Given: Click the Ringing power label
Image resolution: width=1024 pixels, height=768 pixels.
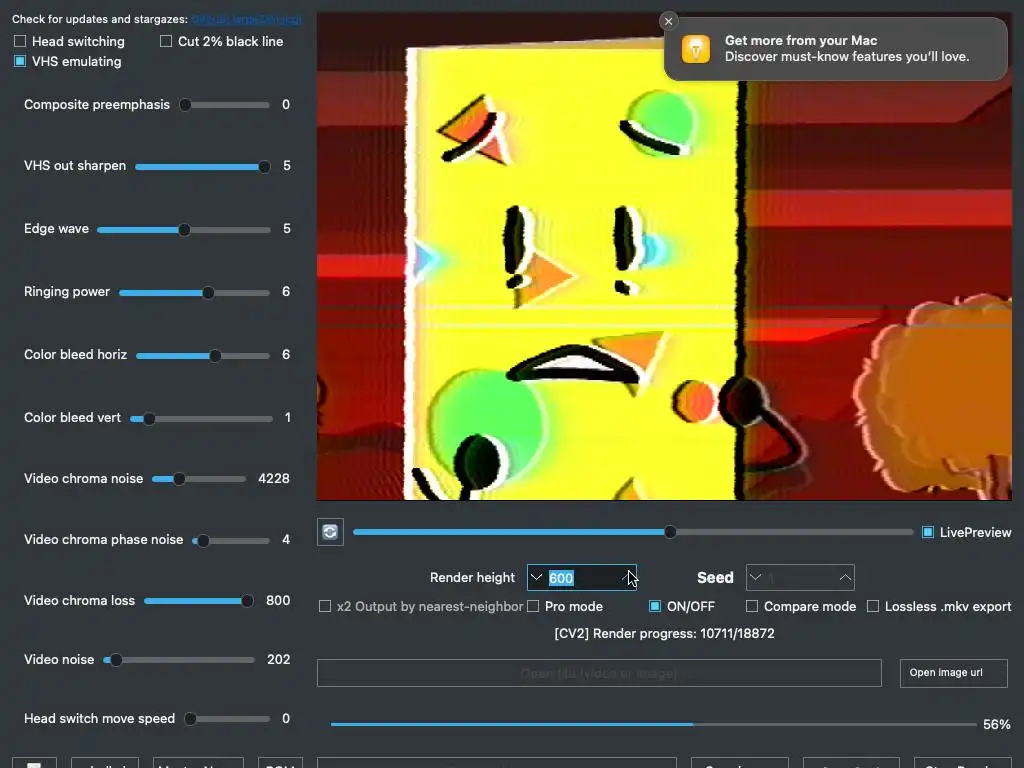Looking at the screenshot, I should 67,291.
